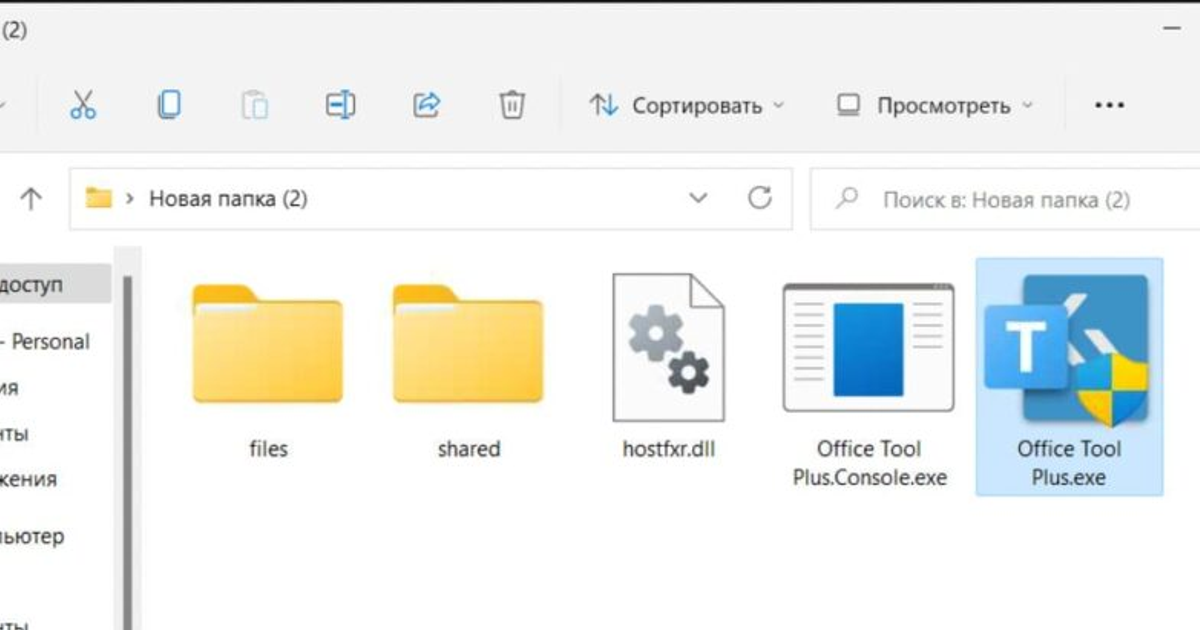Open the three-dots more options menu
Image resolution: width=1200 pixels, height=630 pixels.
pos(1109,105)
